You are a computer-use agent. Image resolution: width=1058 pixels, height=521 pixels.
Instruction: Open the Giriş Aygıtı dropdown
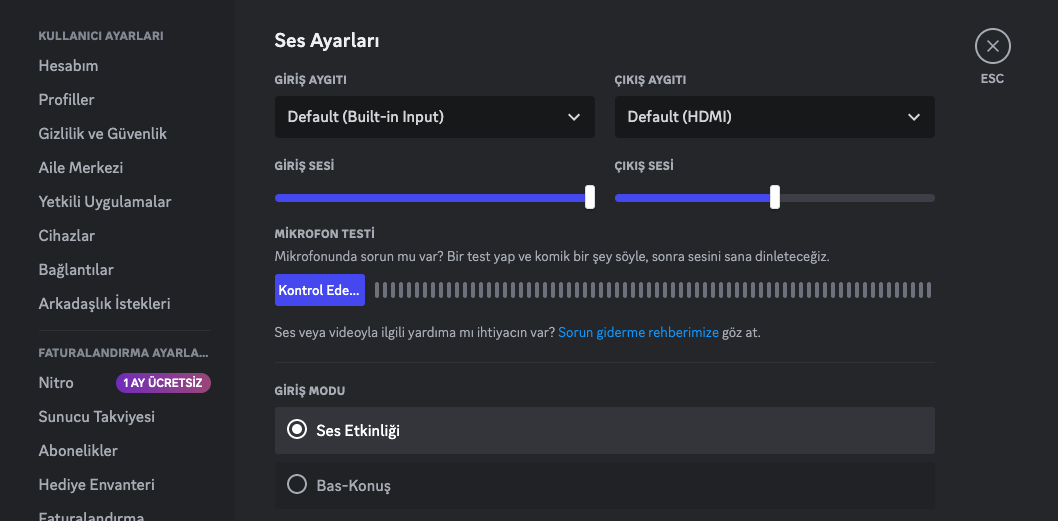[x=434, y=117]
